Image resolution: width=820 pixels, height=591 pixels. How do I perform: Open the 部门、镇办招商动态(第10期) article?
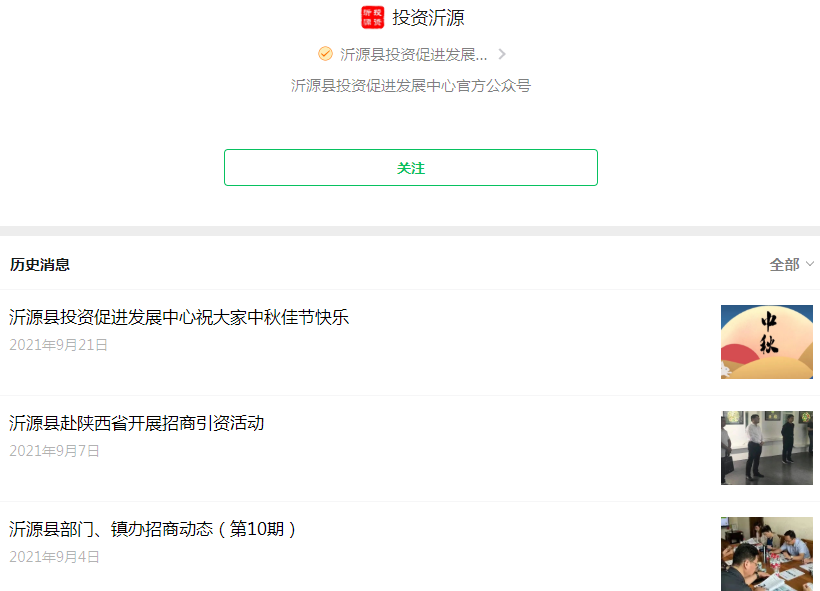[154, 530]
